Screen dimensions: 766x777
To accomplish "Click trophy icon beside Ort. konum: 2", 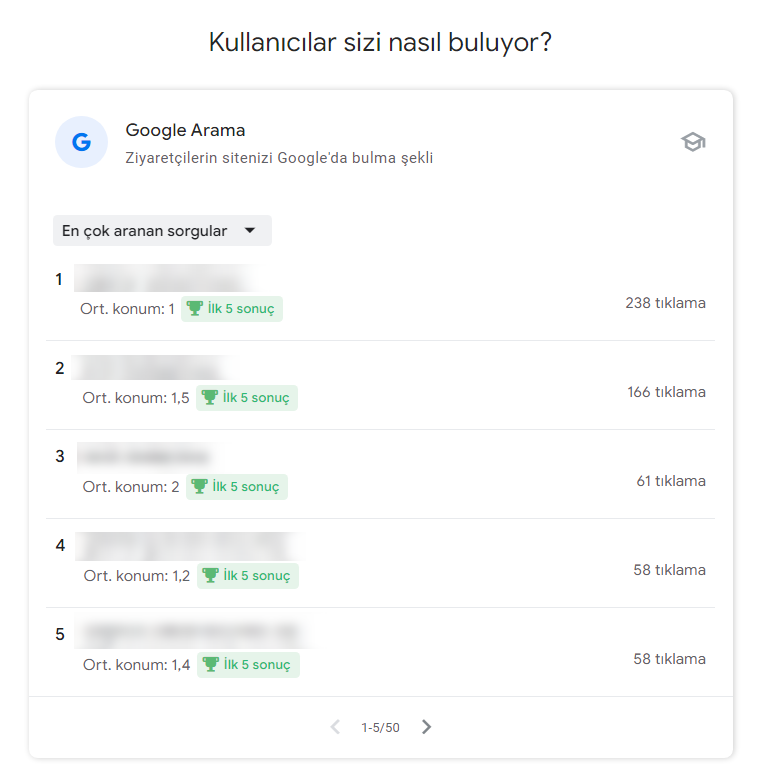I will [x=199, y=486].
